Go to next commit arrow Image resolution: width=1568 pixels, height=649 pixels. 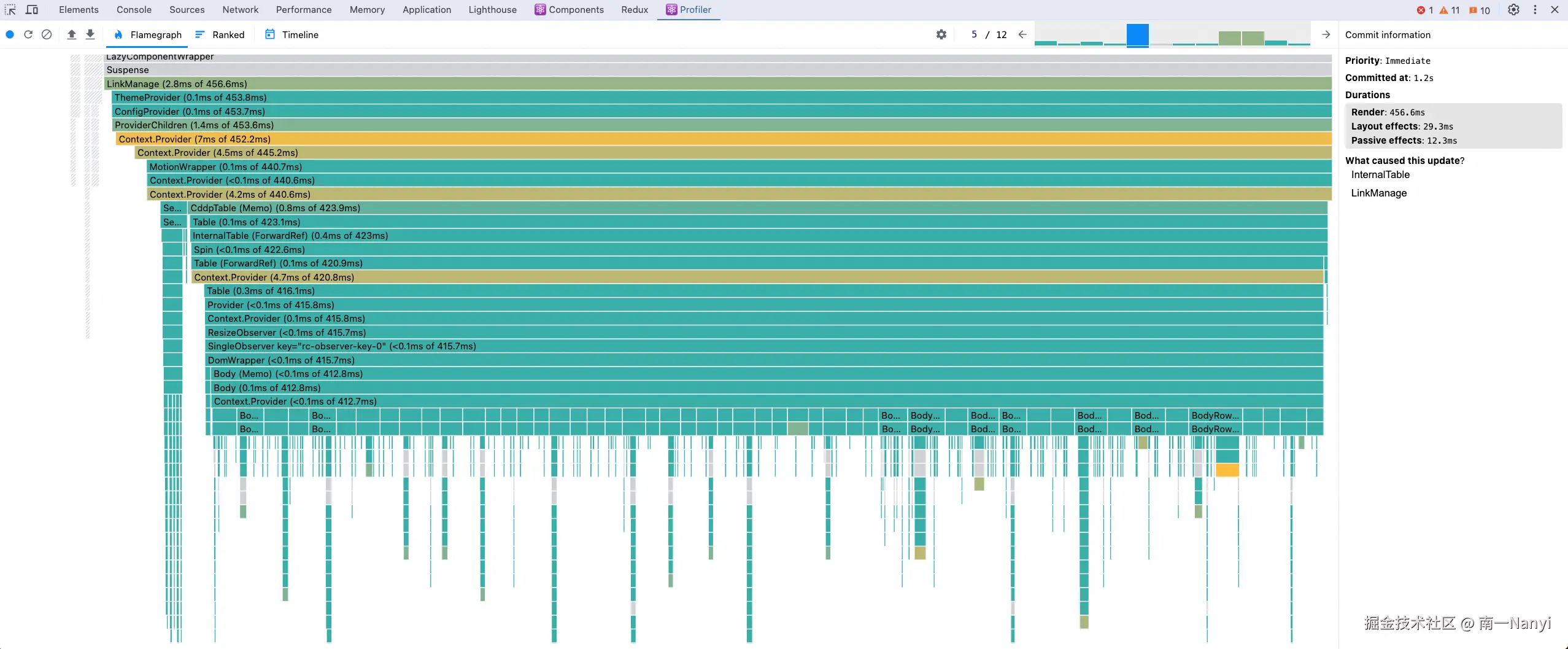[x=1326, y=34]
